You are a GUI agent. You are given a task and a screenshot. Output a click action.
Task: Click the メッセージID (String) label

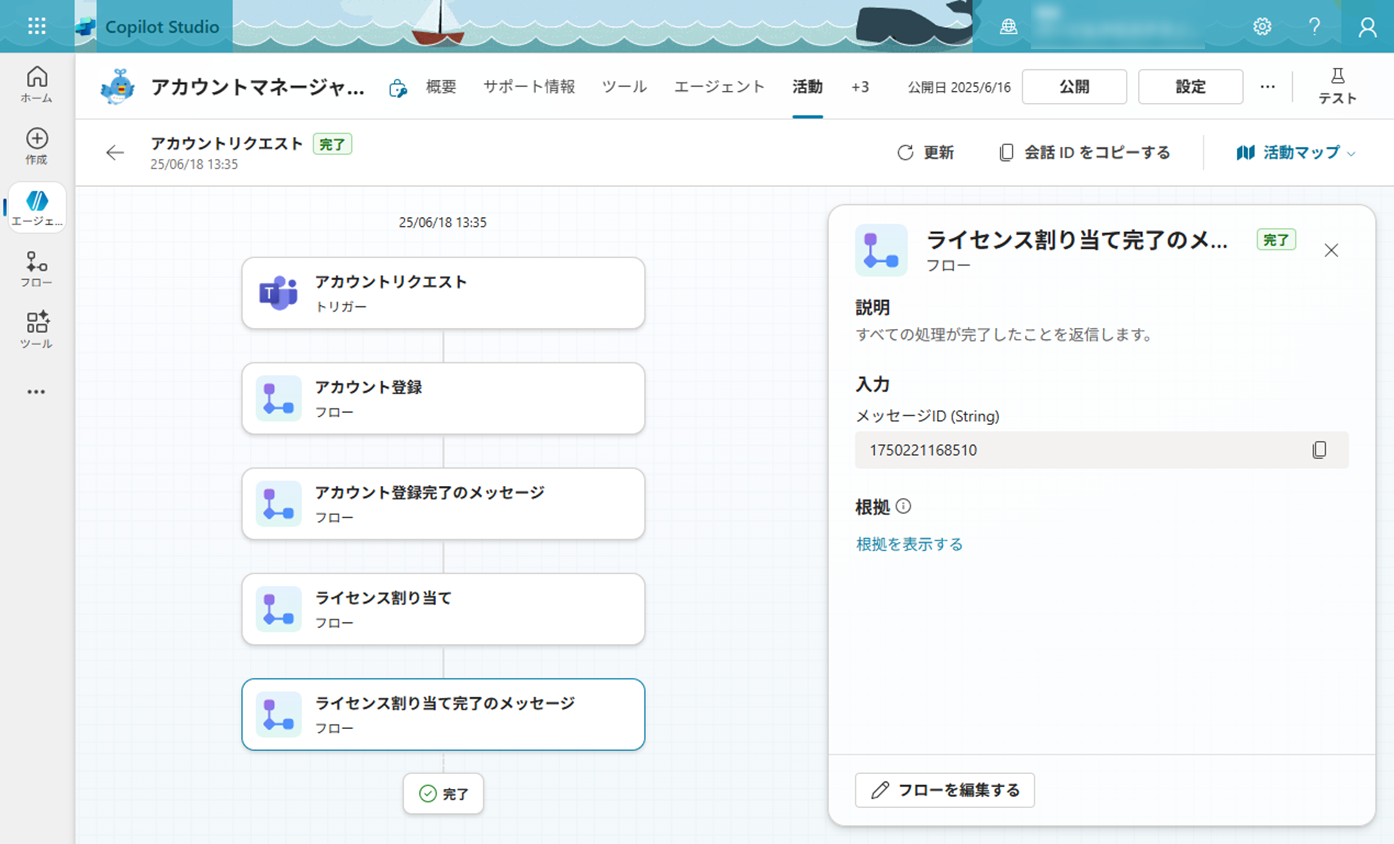coord(927,416)
